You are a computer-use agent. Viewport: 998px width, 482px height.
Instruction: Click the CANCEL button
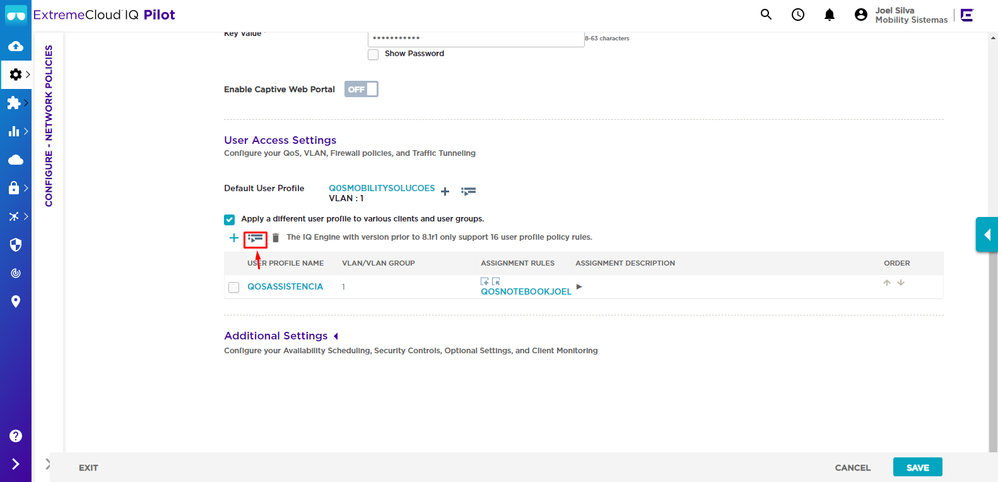(852, 467)
